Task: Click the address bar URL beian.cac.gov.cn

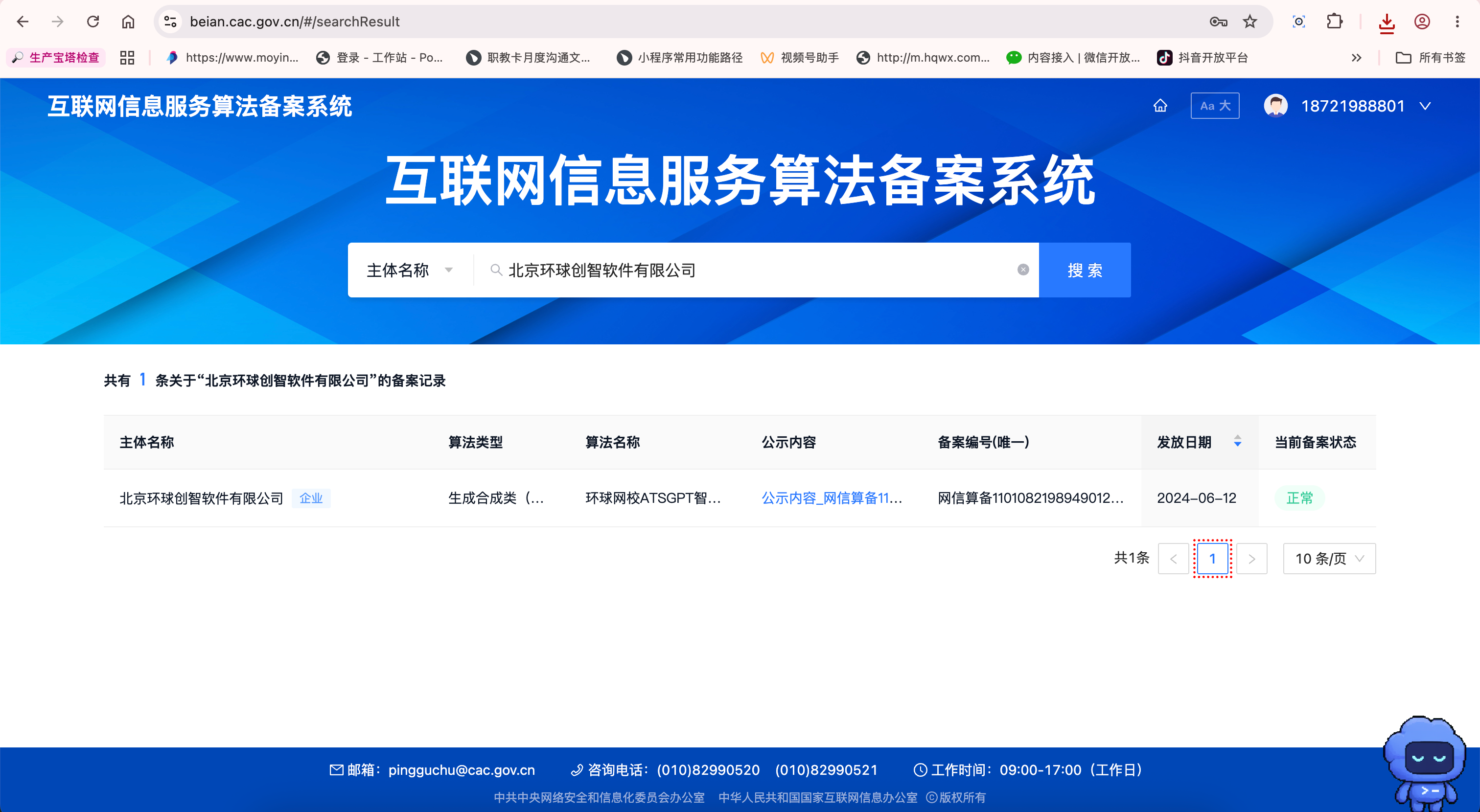Action: [x=295, y=22]
